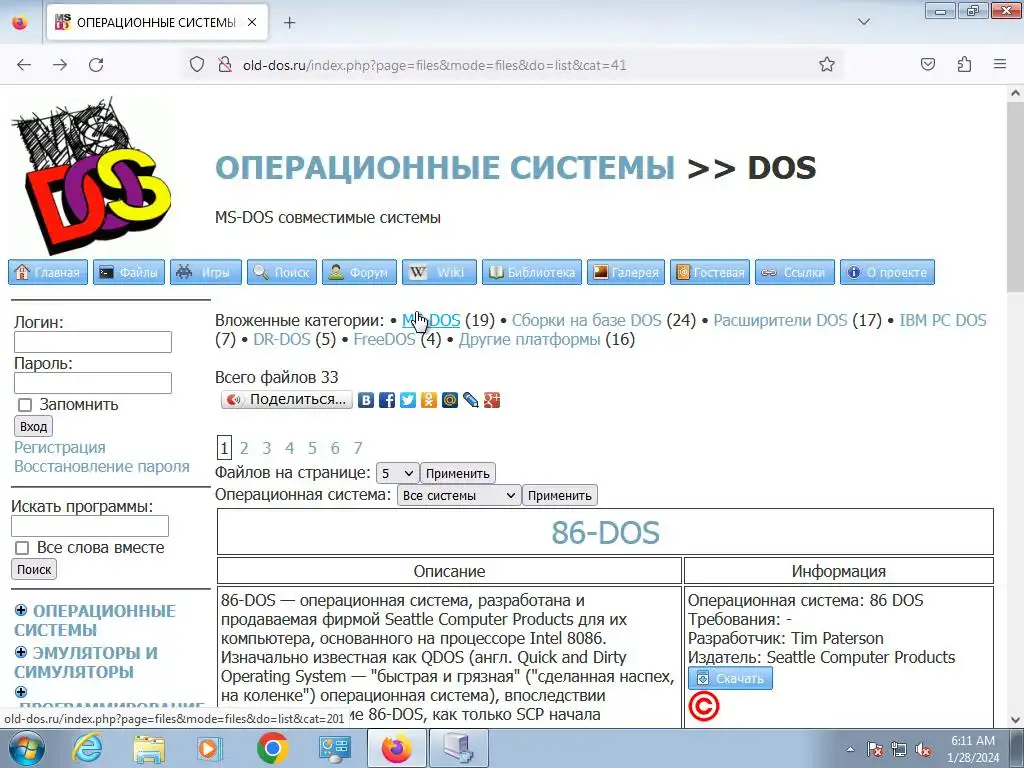
Task: Click the Поделиться share button
Action: click(287, 399)
